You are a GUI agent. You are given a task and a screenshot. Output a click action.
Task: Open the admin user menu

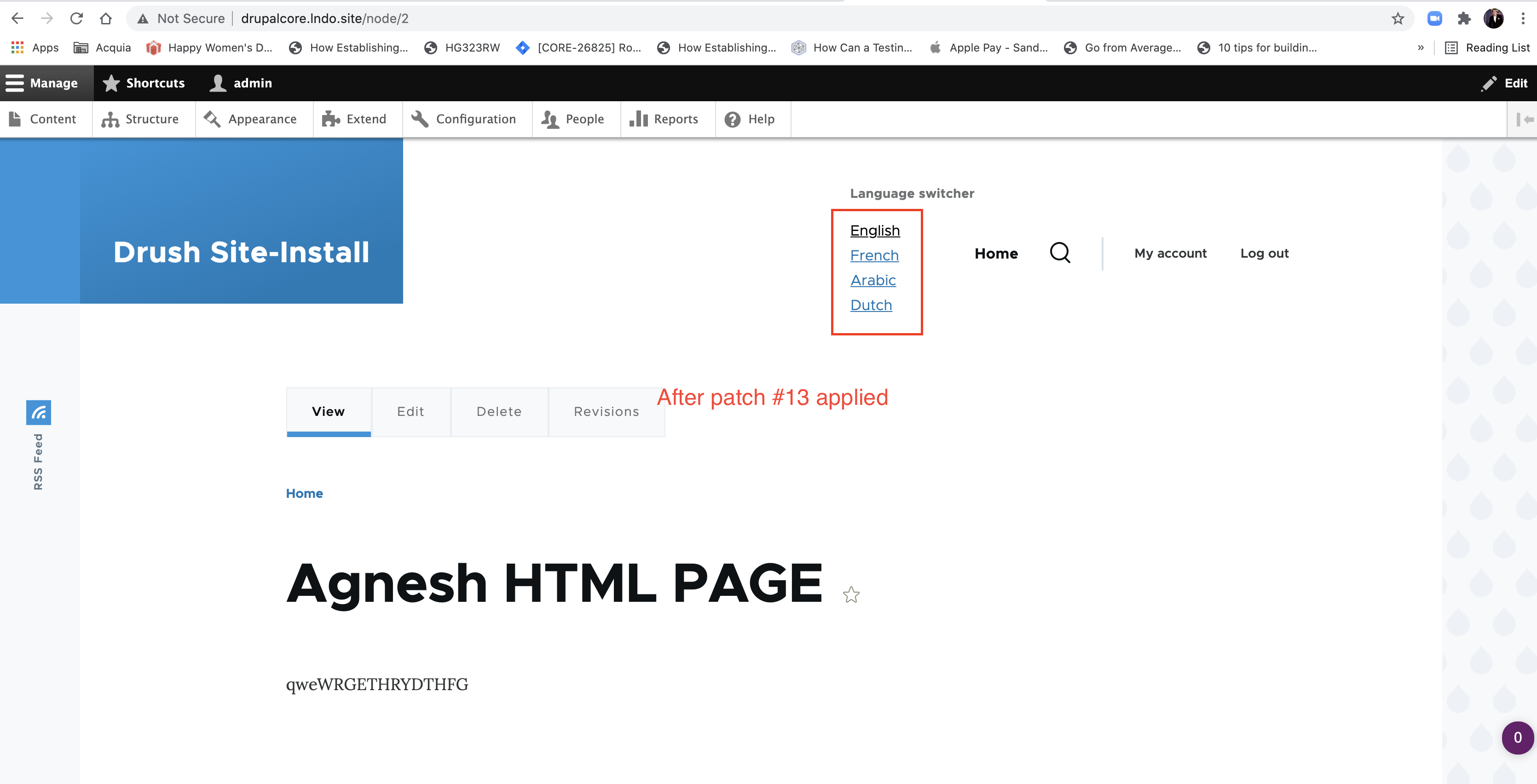pyautogui.click(x=241, y=83)
